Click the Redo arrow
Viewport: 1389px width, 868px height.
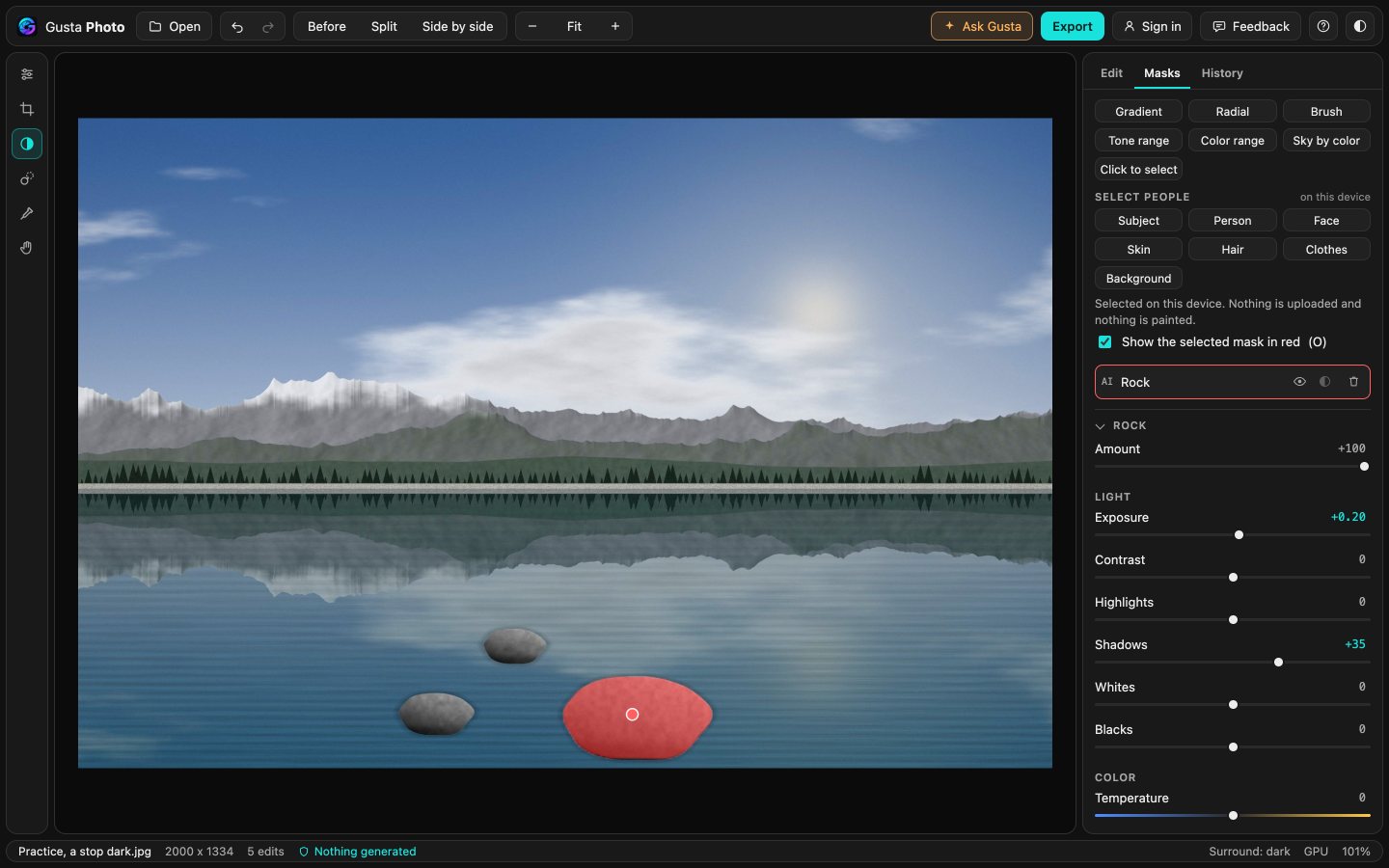[268, 27]
